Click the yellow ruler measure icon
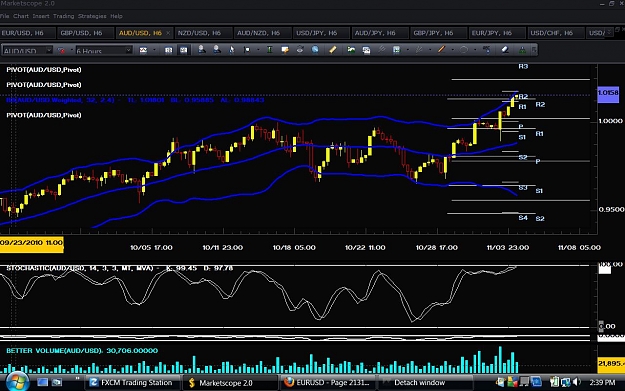 [333, 49]
